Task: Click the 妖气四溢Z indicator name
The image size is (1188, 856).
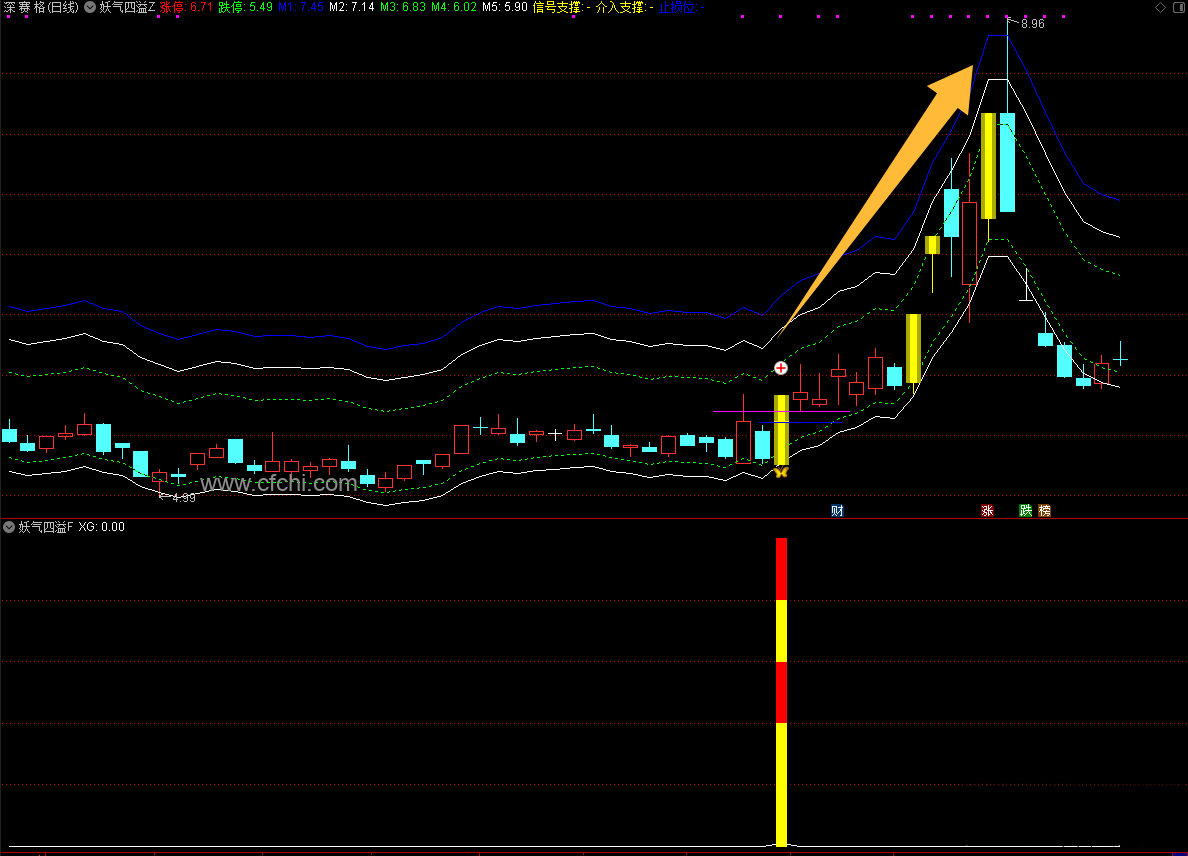Action: pos(127,8)
